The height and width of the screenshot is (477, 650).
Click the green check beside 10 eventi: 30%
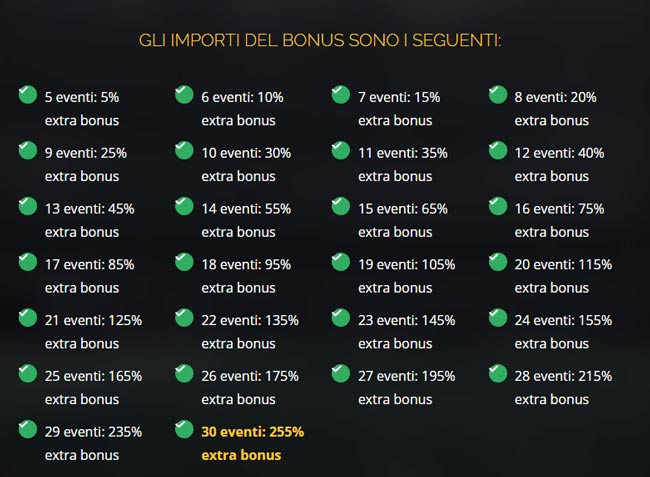coord(184,151)
